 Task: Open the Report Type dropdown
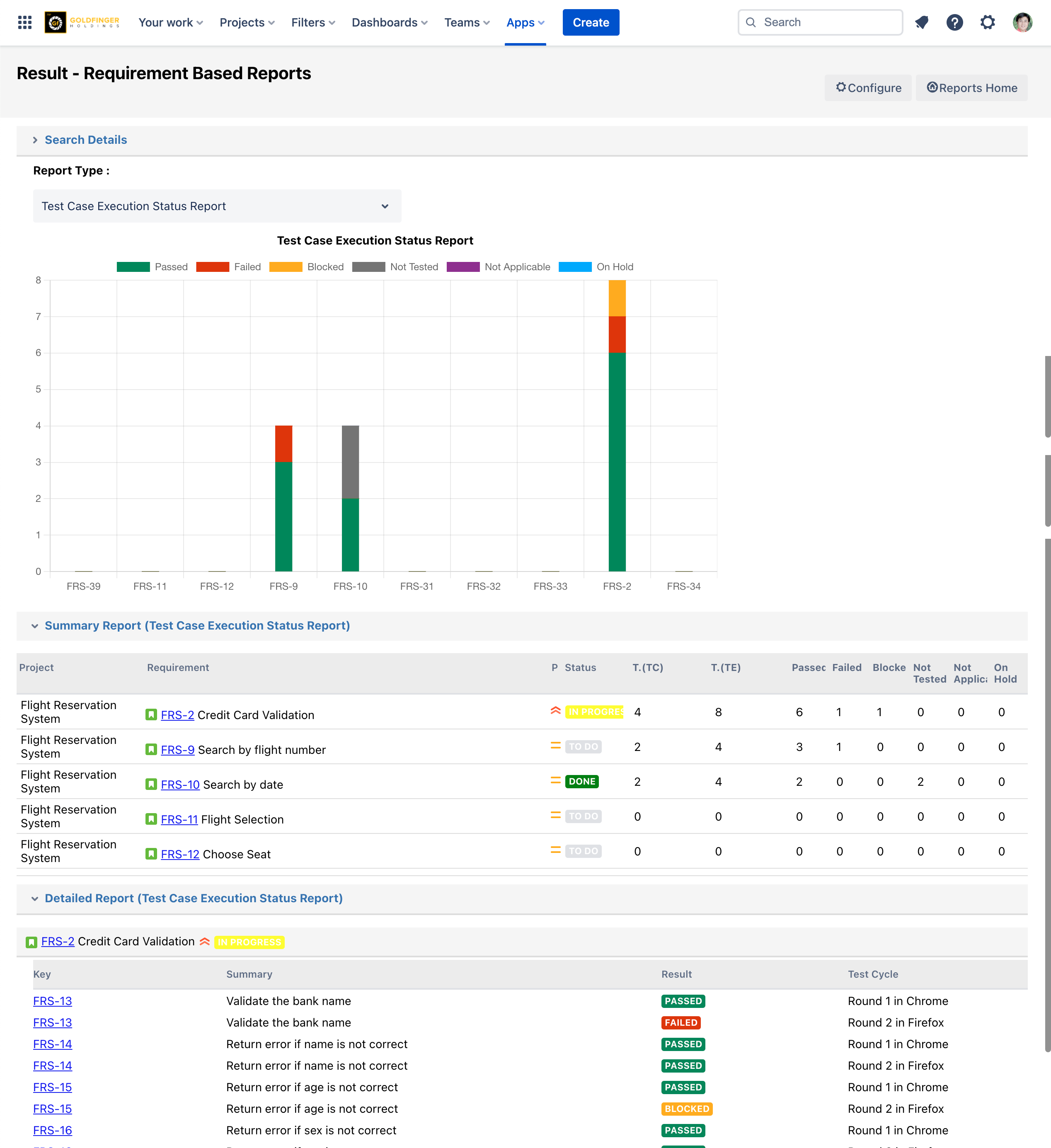217,206
